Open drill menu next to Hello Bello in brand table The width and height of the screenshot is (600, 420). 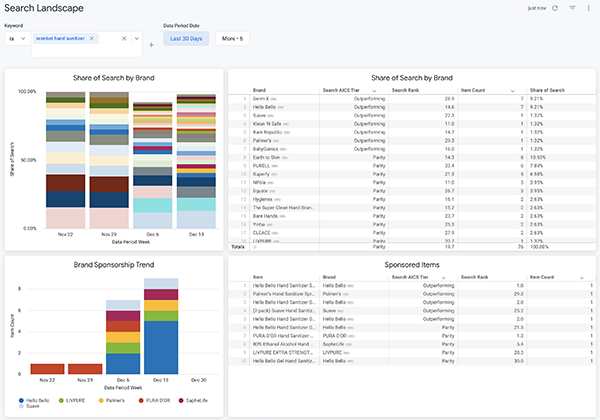[280, 107]
